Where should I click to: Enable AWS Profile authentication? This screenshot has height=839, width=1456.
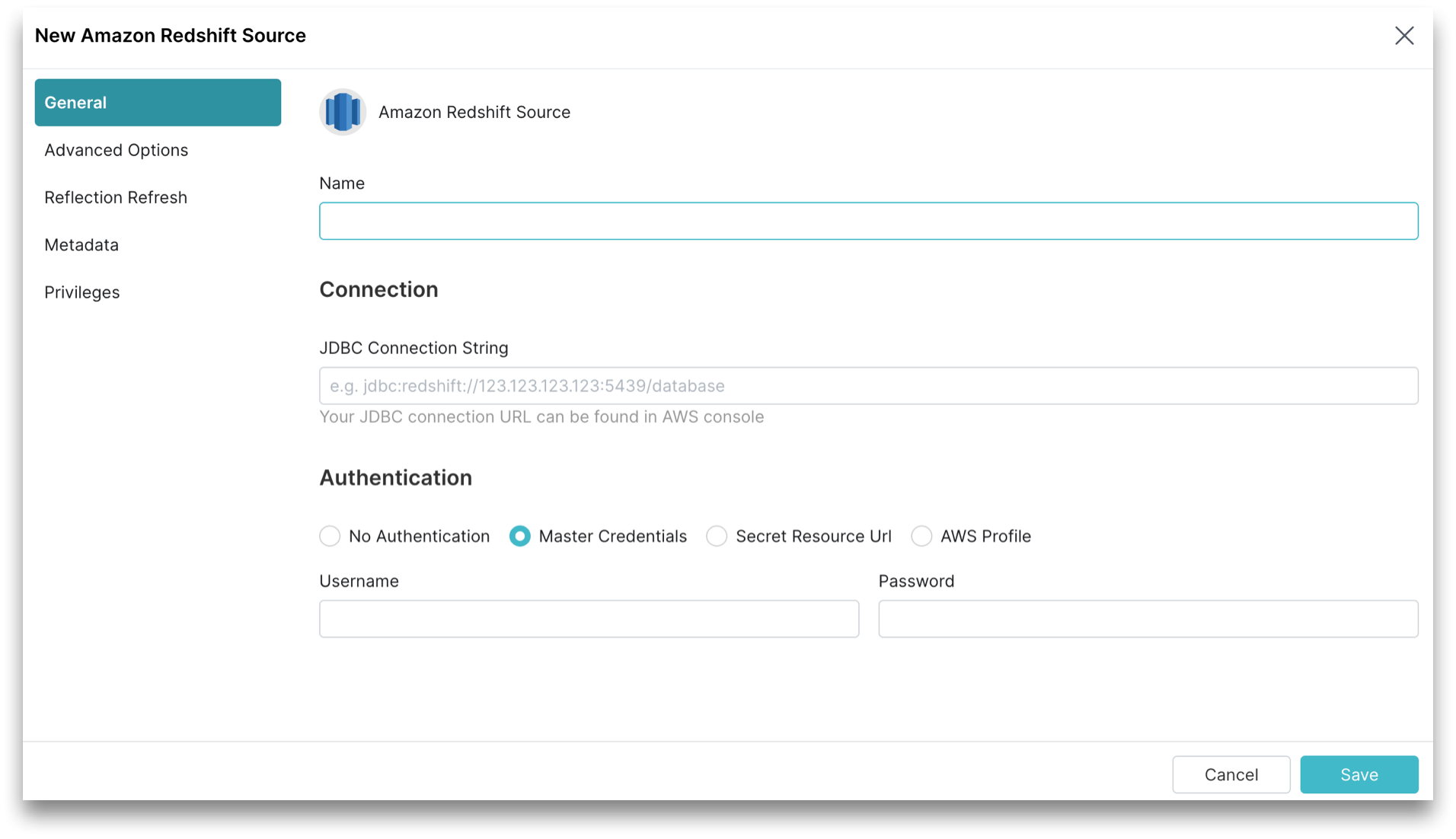pyautogui.click(x=921, y=536)
